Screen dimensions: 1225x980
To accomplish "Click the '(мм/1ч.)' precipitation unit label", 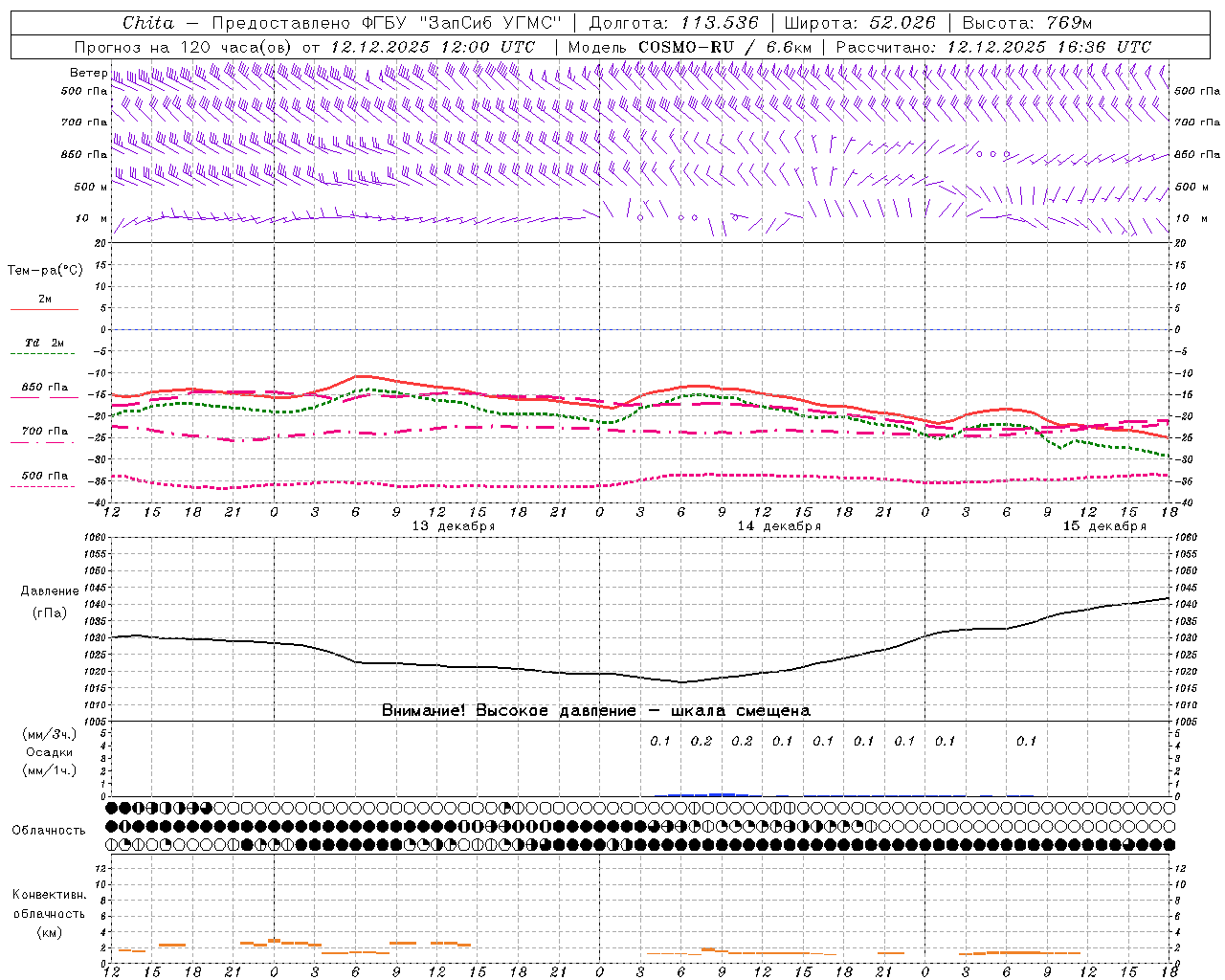I will (50, 770).
